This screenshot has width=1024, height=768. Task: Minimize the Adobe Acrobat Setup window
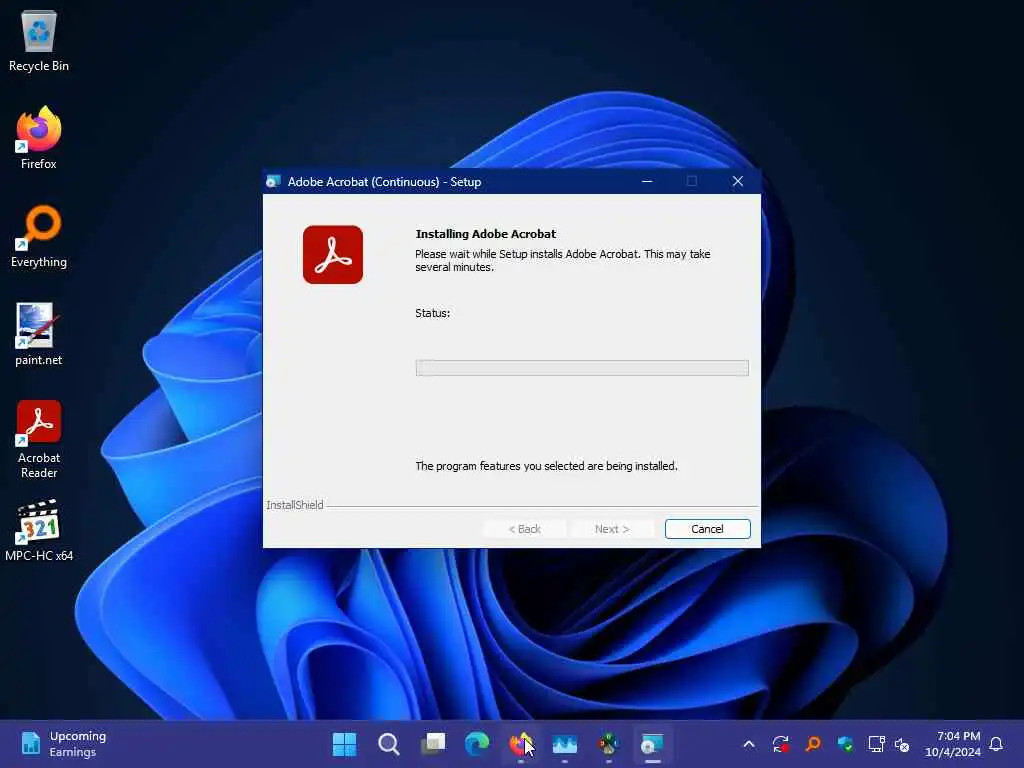[x=647, y=182]
